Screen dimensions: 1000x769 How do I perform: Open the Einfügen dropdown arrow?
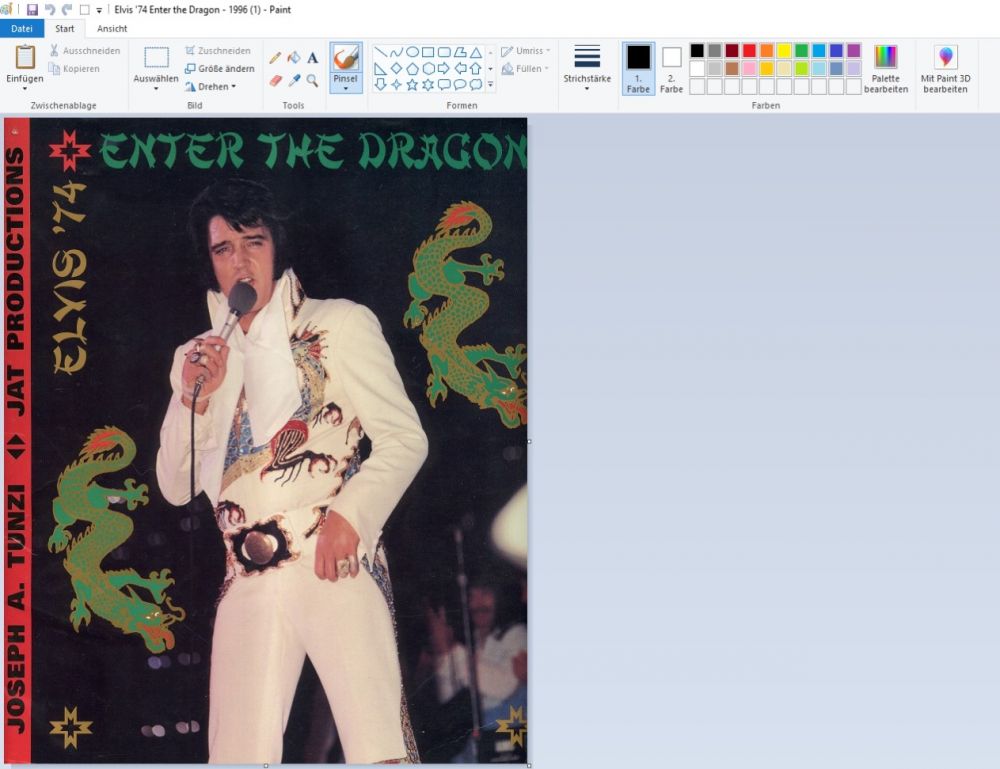pos(25,89)
